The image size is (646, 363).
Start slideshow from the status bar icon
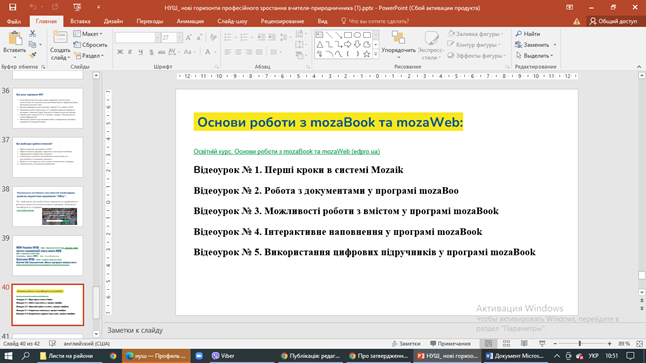(542, 343)
